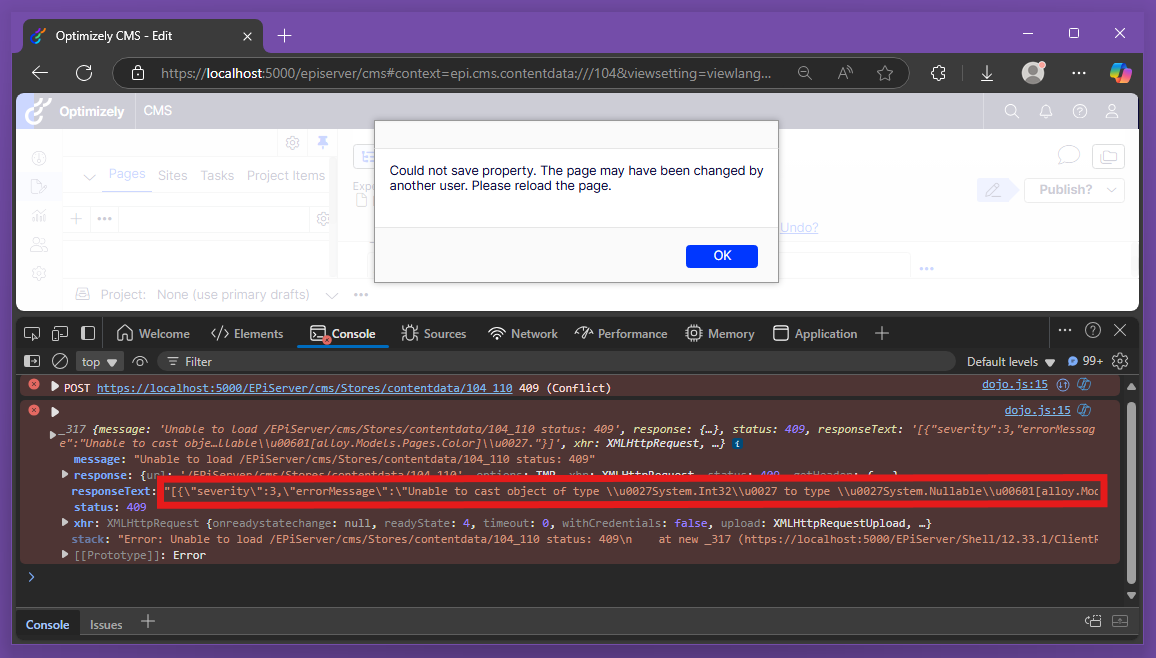Screen dimensions: 1156x658
Task: Expand the [[Prototype]]: Error node
Action: pos(65,554)
